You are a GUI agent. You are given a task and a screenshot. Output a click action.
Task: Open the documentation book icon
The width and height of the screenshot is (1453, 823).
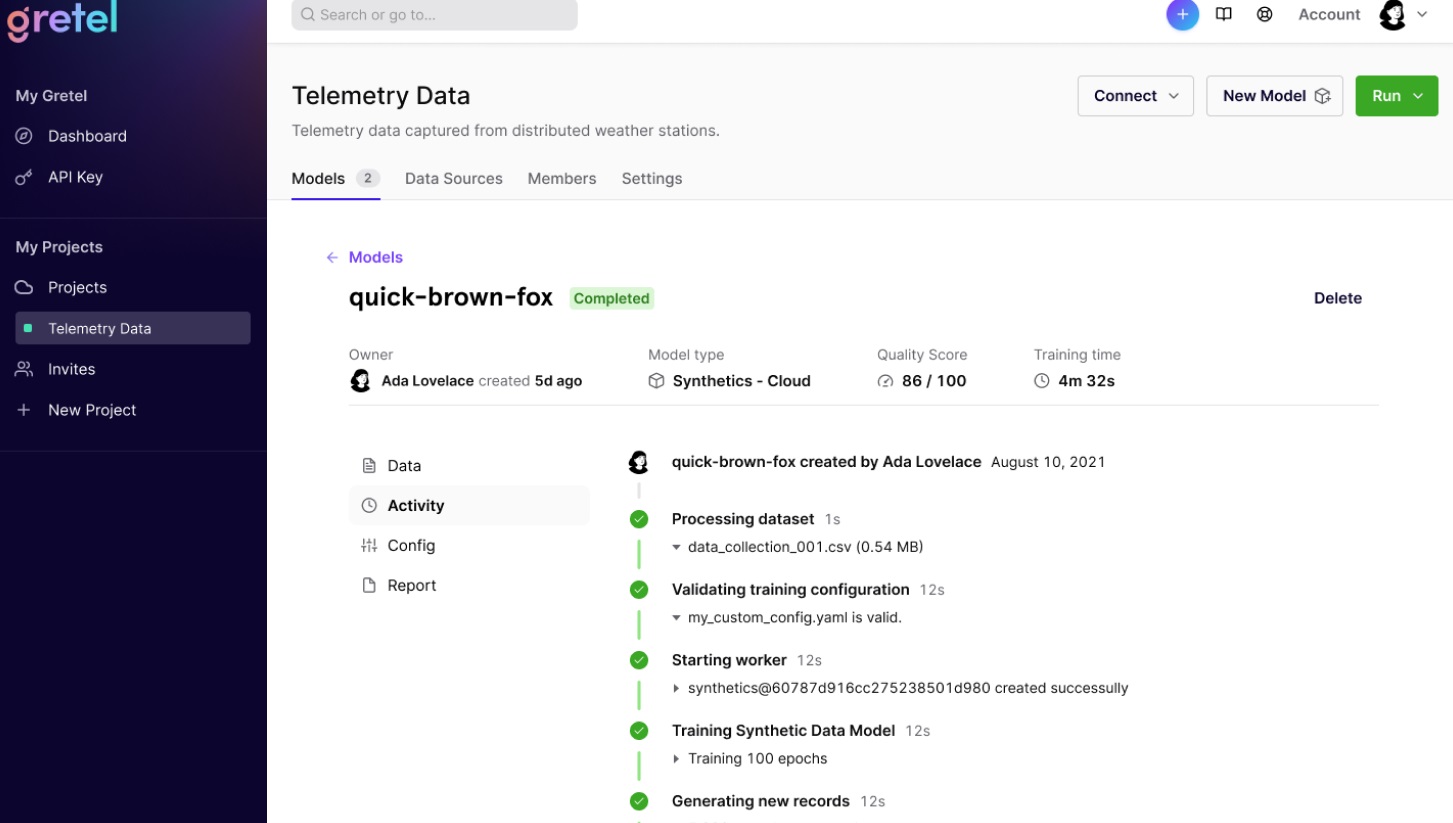tap(1223, 14)
